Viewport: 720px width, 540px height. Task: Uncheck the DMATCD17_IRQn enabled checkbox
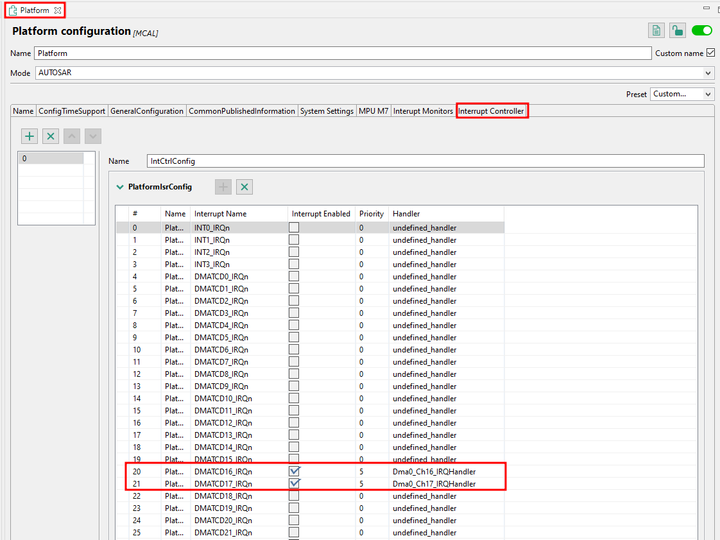coord(294,483)
